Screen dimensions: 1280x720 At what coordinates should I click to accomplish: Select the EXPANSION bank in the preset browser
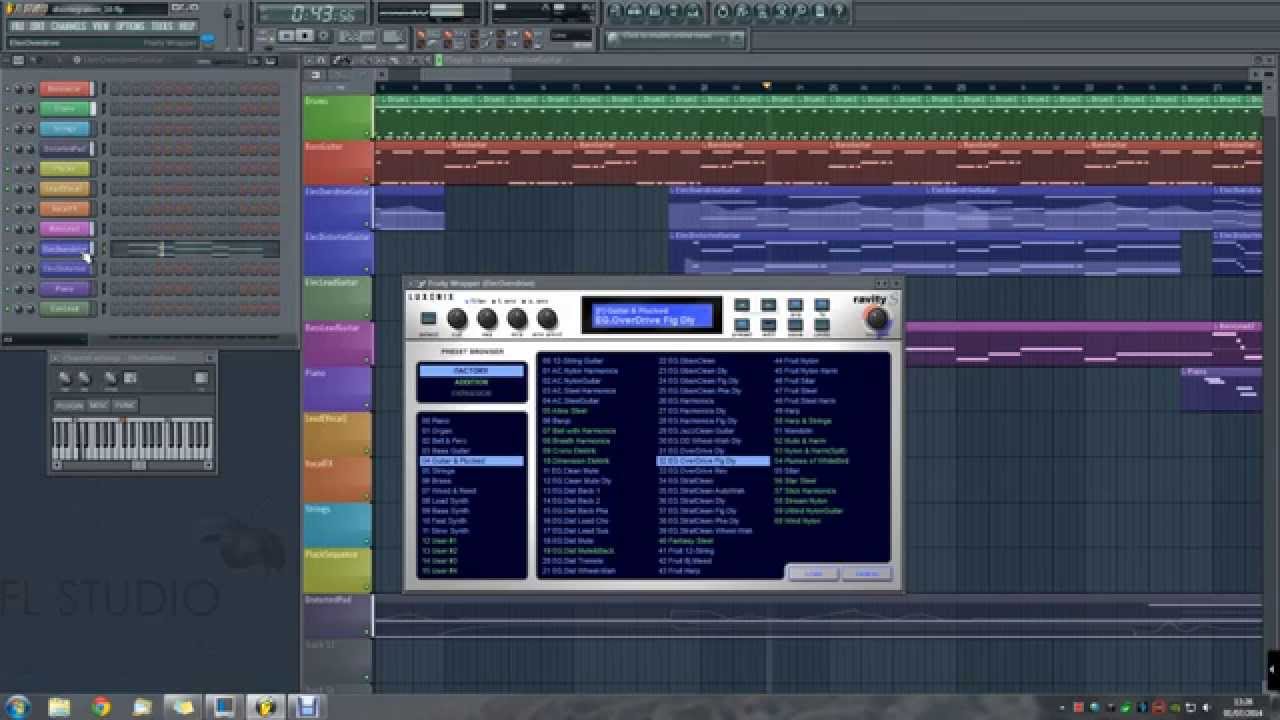[x=471, y=393]
